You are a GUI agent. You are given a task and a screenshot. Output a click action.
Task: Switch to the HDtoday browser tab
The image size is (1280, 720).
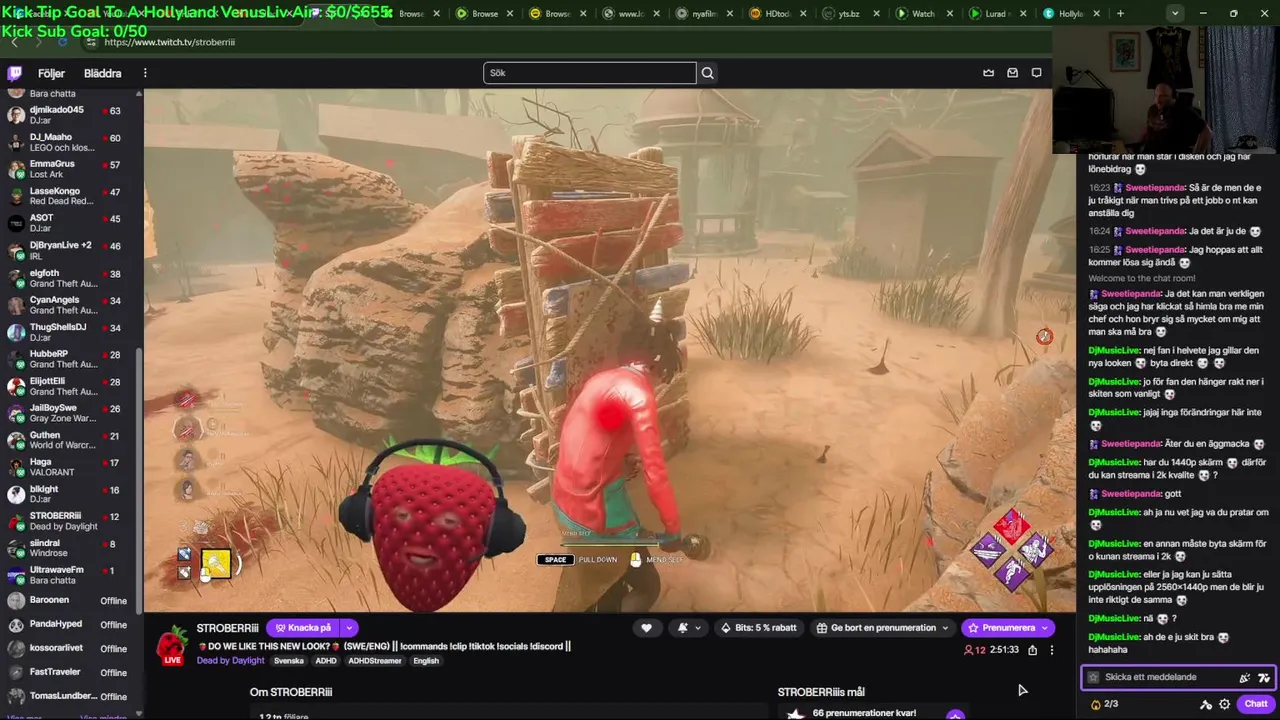(x=775, y=14)
